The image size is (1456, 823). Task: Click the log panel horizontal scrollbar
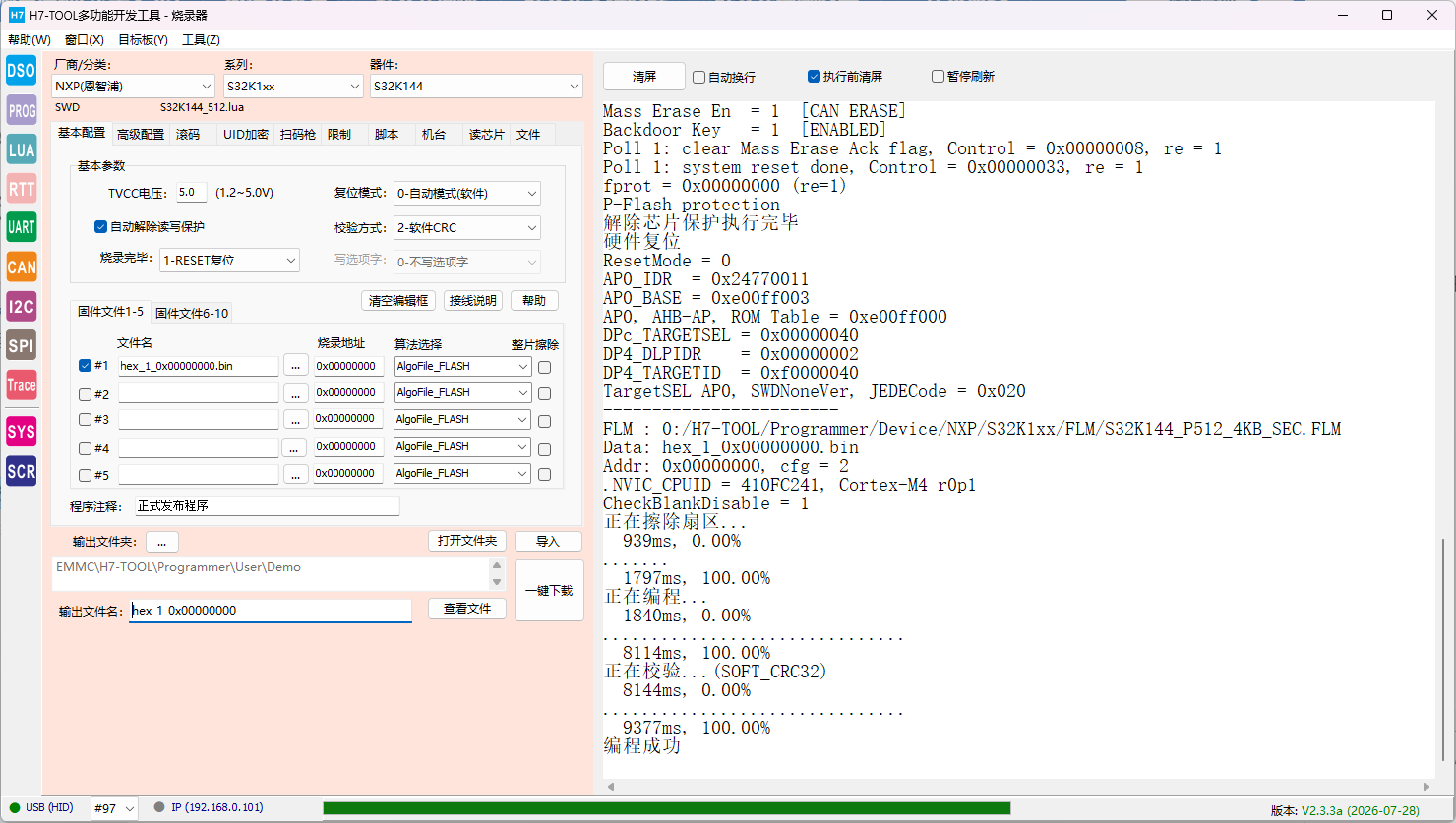coord(1018,787)
